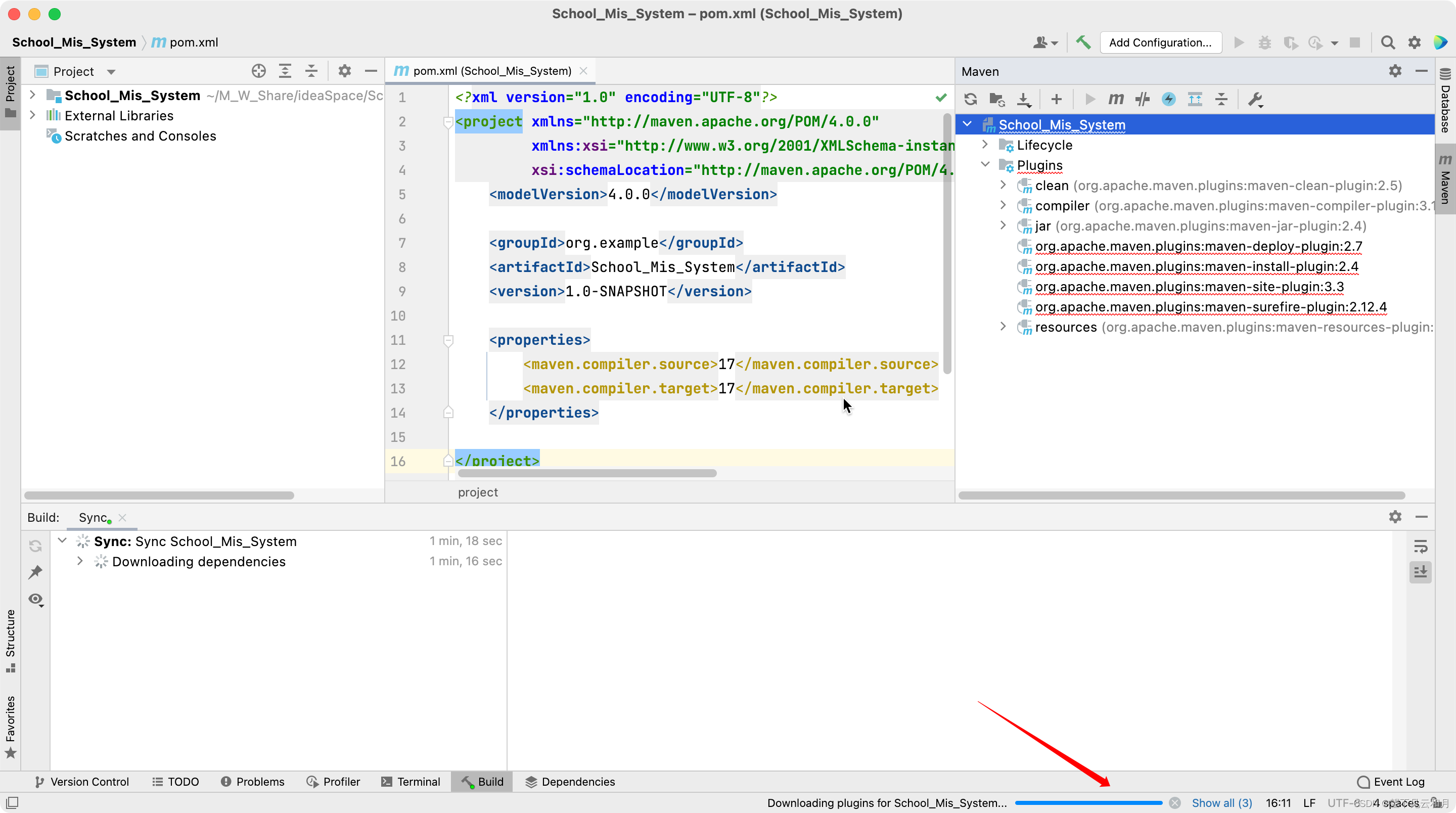This screenshot has width=1456, height=813.
Task: Click LF line separator status entry
Action: tap(1309, 803)
